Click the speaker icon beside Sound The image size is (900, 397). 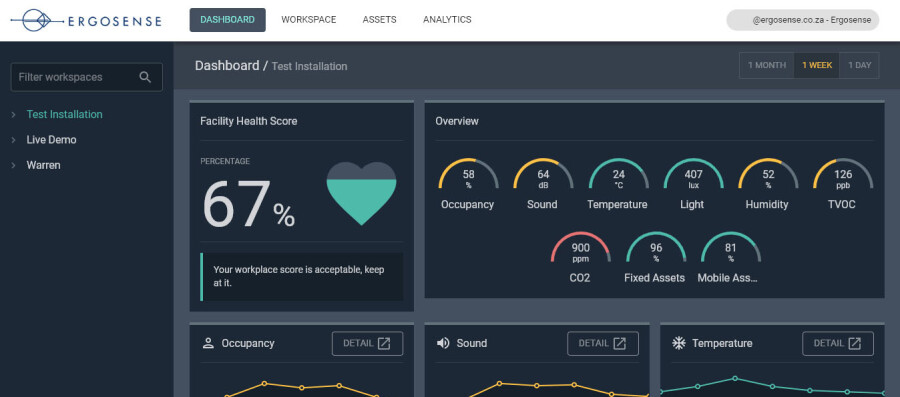[x=443, y=343]
